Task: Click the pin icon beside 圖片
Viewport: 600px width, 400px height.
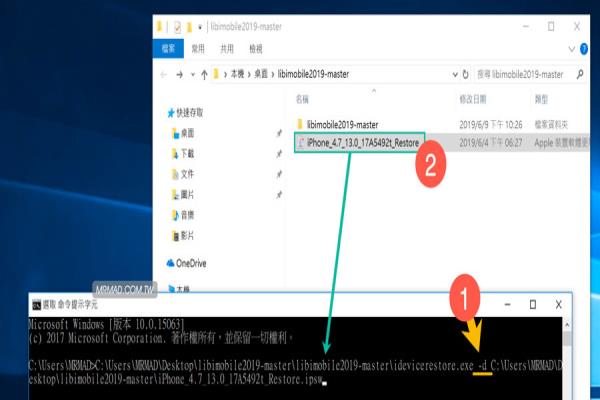Action: tap(279, 194)
